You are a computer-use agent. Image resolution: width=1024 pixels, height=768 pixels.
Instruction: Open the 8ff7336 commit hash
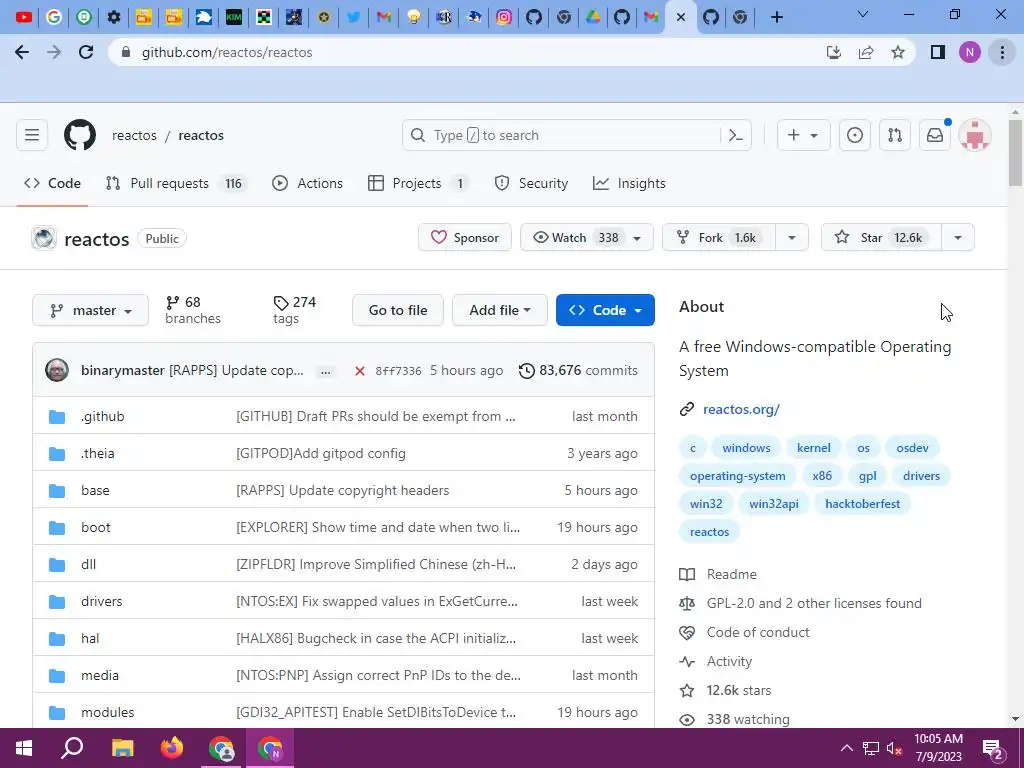click(398, 371)
